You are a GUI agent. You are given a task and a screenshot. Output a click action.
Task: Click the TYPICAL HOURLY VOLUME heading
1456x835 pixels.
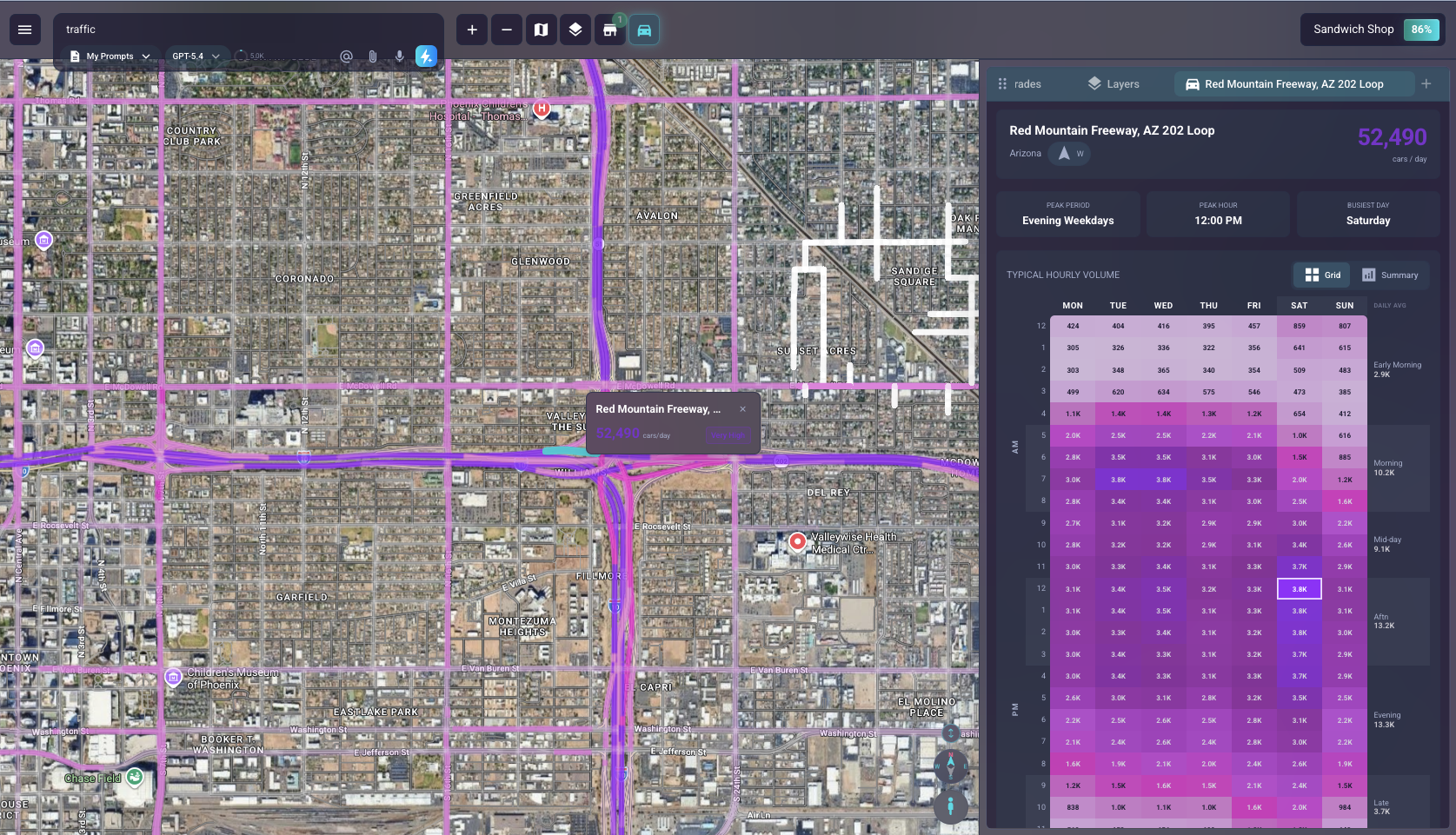point(1062,275)
